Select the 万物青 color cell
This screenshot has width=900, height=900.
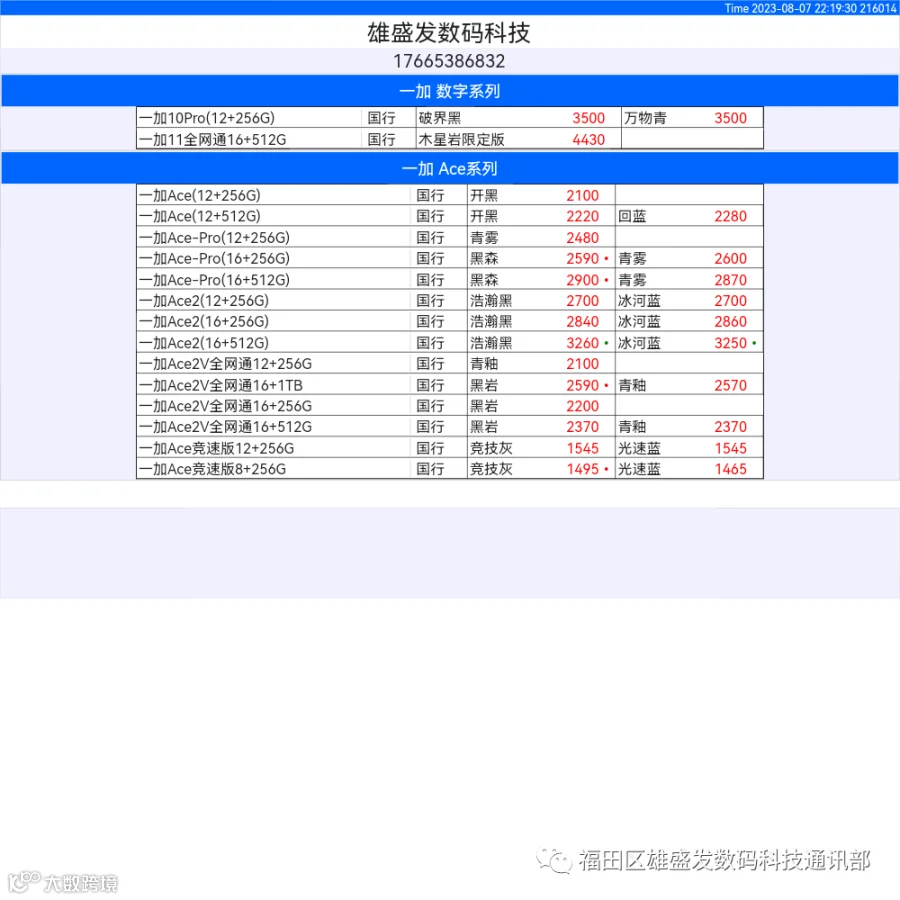click(x=645, y=118)
